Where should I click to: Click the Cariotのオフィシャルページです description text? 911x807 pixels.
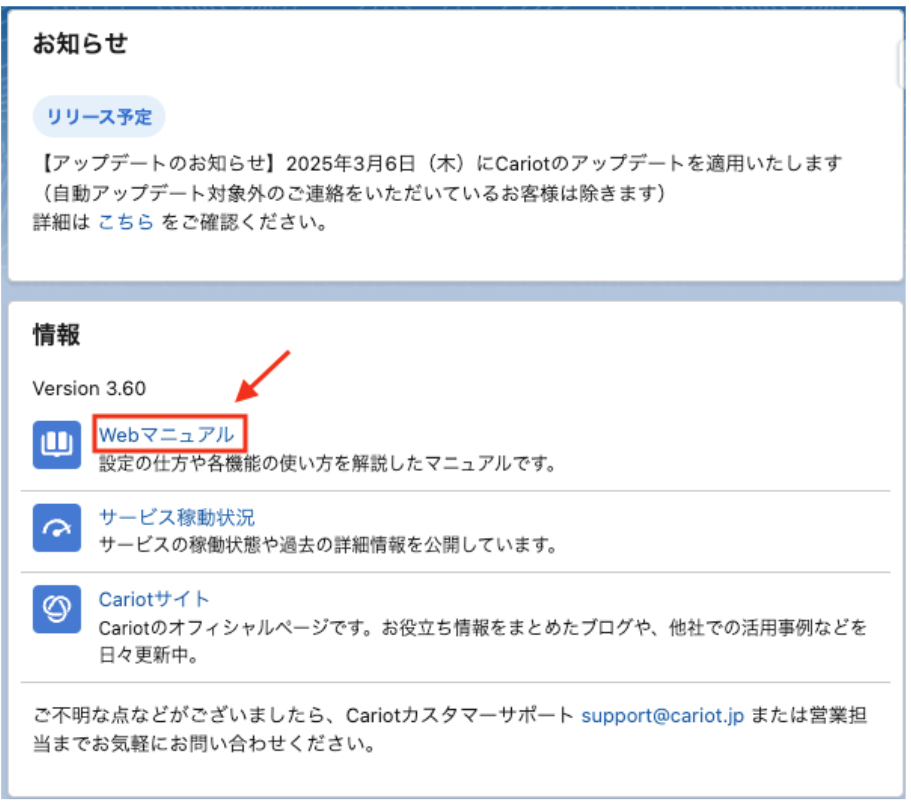tap(482, 641)
